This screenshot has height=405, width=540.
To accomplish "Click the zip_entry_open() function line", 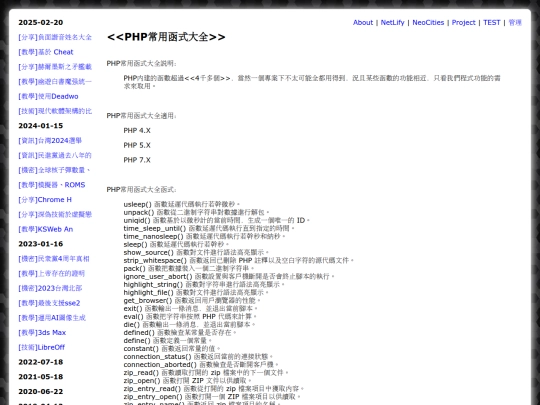I will click(x=212, y=396).
